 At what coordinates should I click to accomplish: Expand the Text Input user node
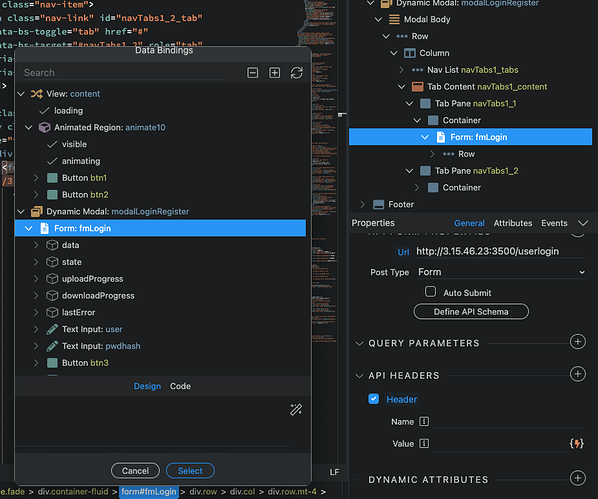tap(36, 329)
